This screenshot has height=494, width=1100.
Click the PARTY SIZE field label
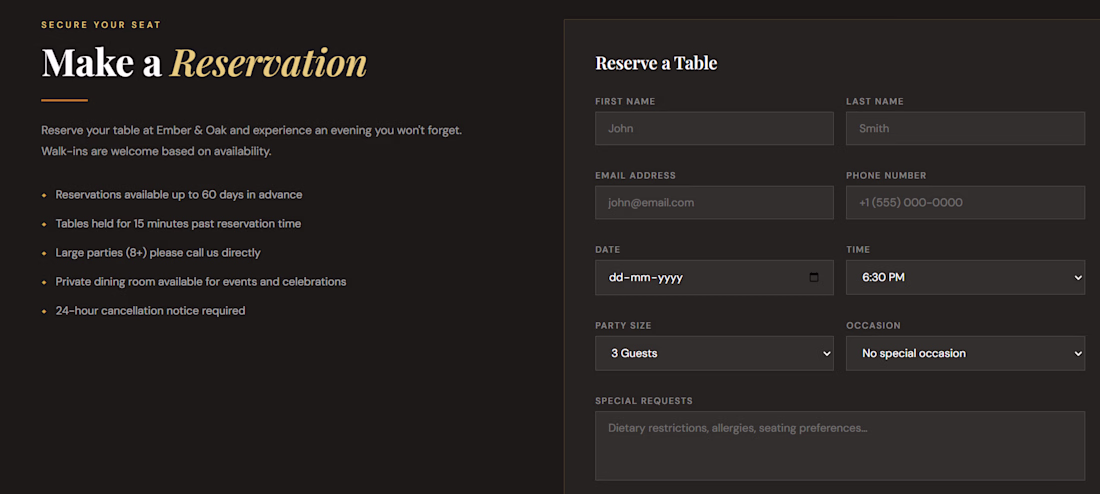click(623, 326)
